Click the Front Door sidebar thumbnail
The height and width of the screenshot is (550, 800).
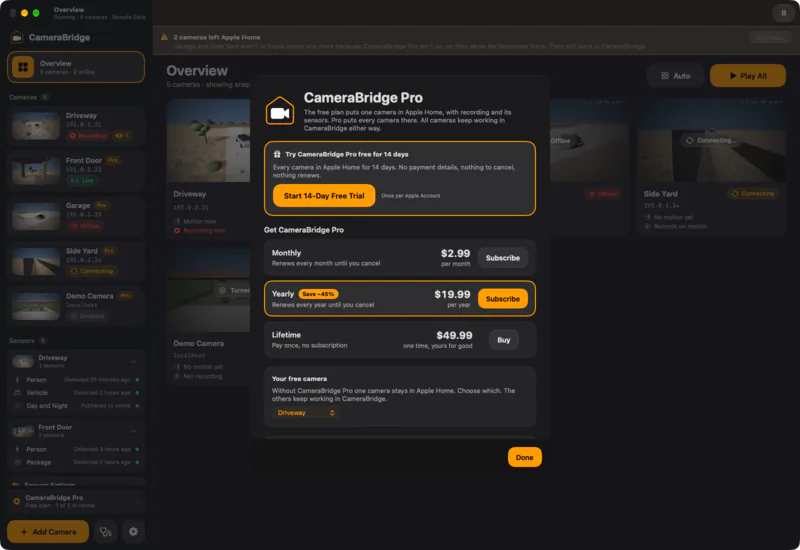36,171
